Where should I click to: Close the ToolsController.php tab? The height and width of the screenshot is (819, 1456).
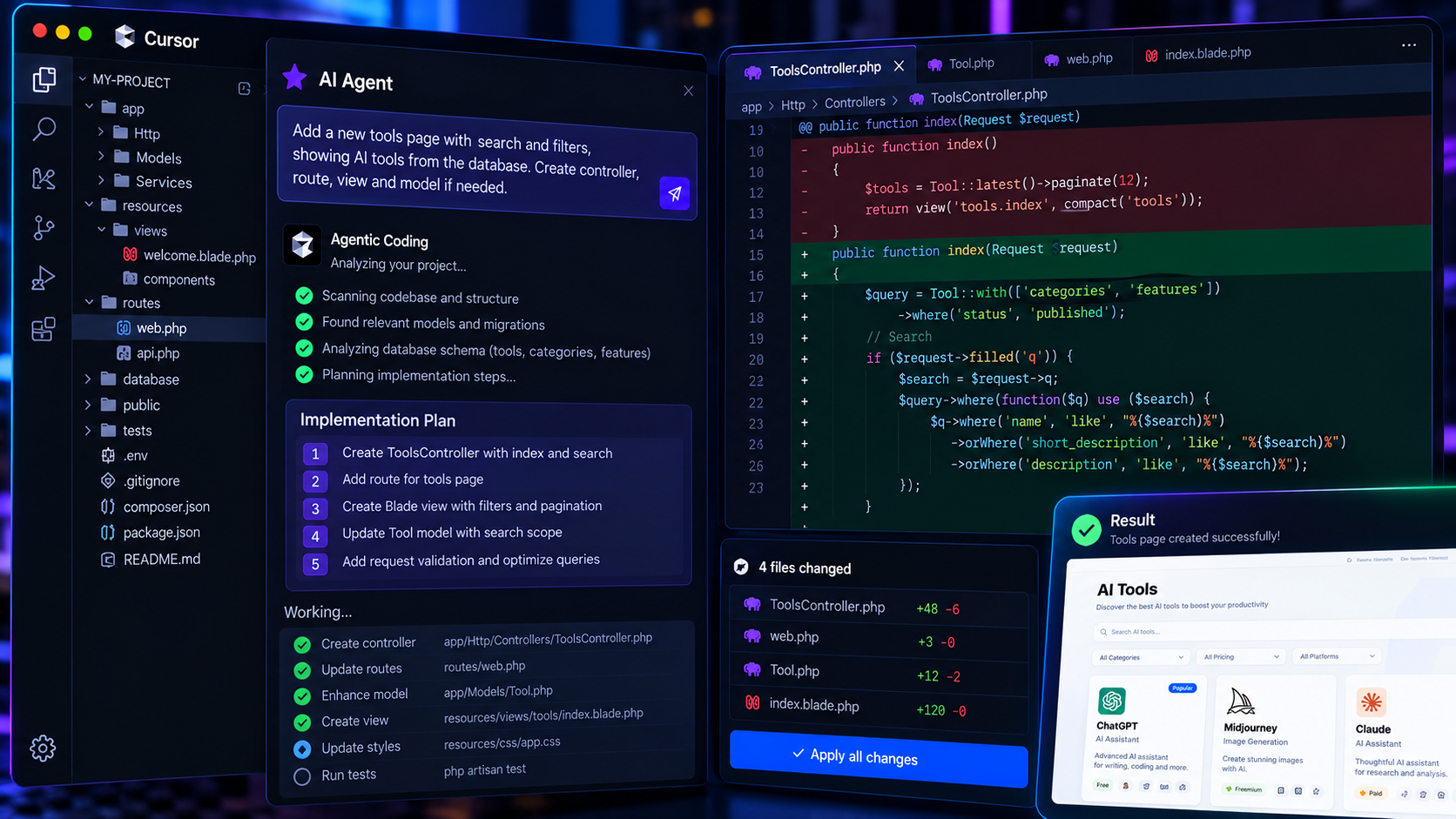(899, 66)
